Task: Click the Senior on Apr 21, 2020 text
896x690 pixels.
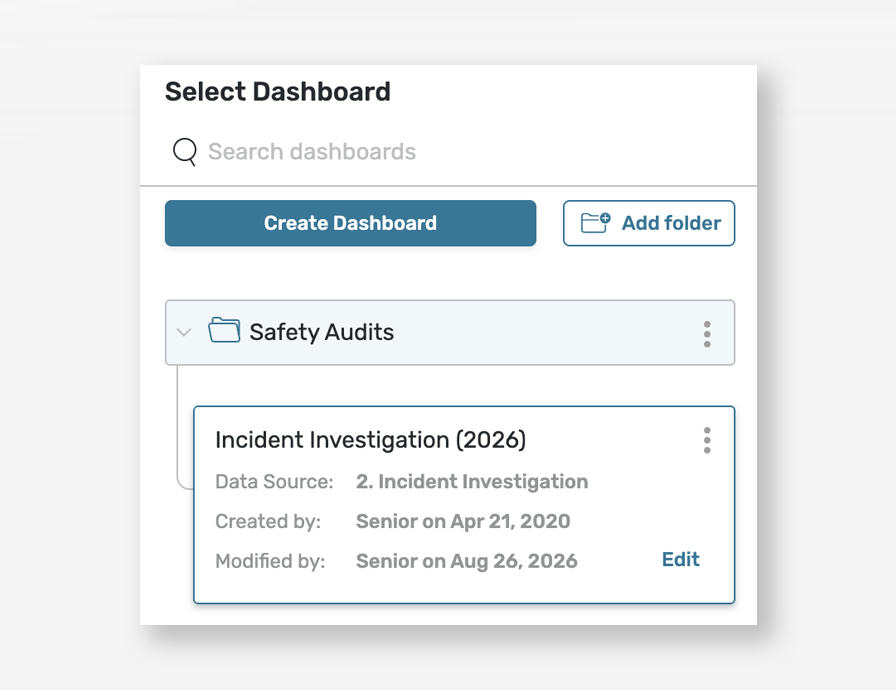Action: tap(463, 521)
